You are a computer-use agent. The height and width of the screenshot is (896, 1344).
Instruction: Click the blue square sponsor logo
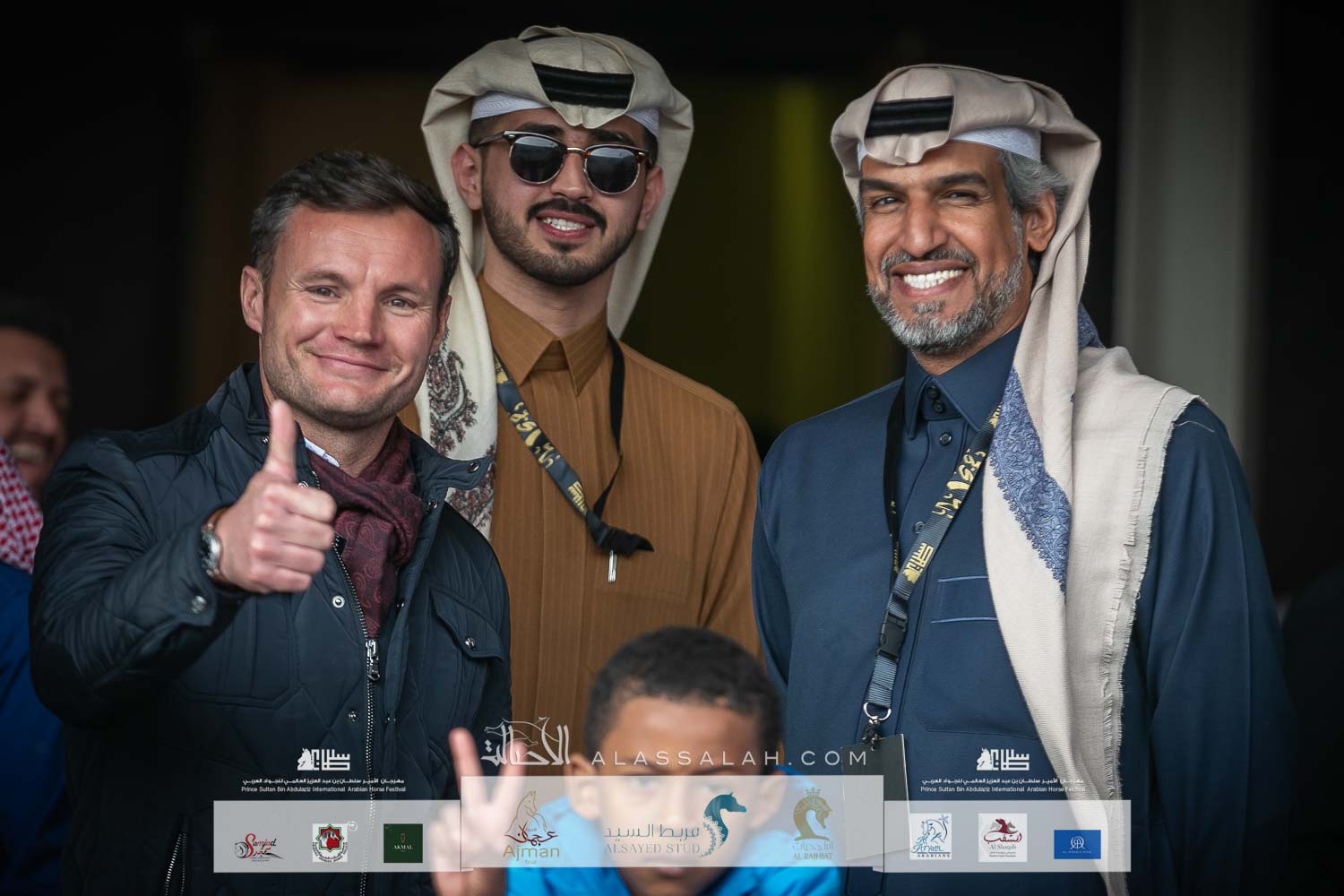coord(1076,843)
